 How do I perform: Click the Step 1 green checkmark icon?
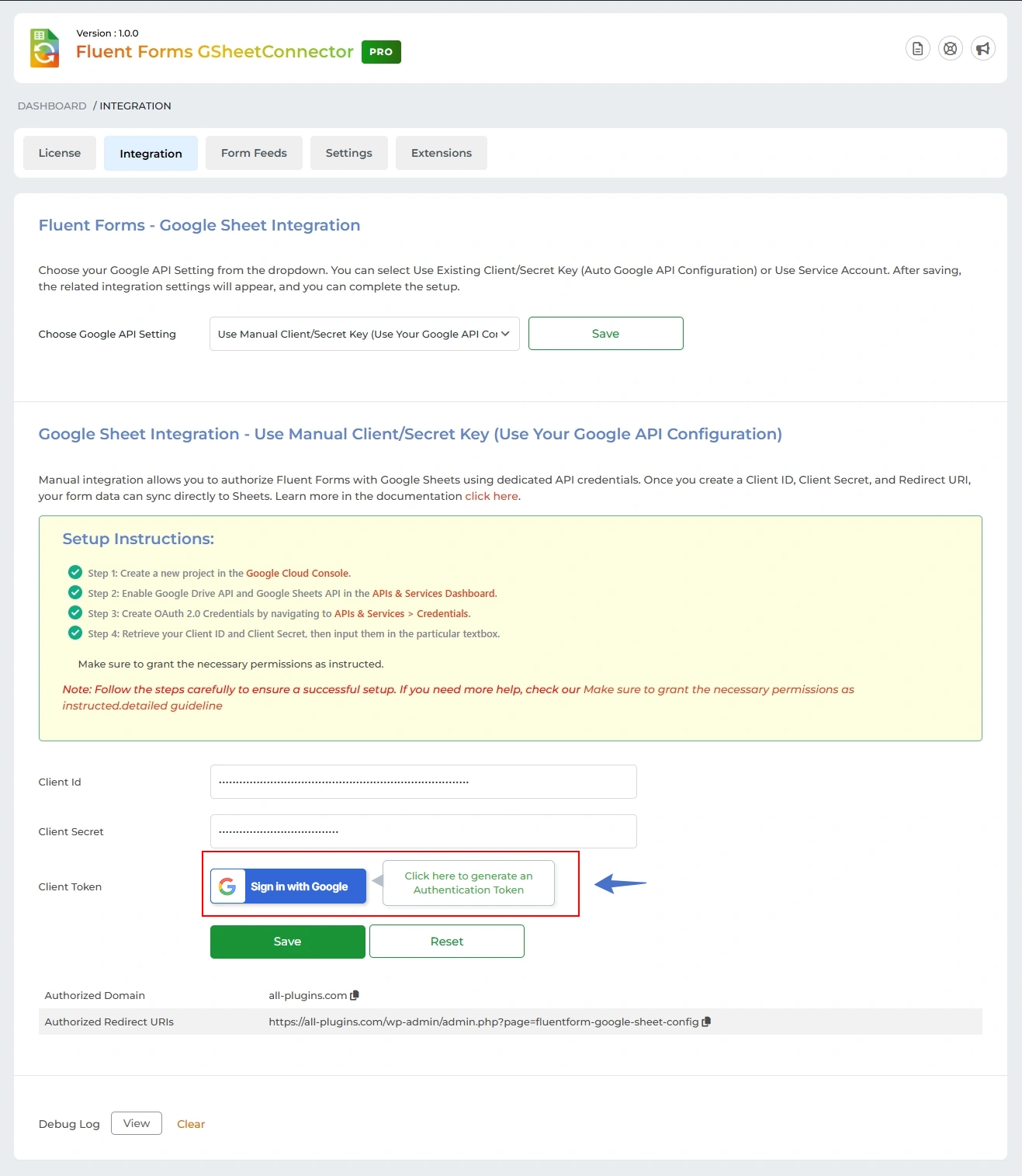[x=75, y=572]
